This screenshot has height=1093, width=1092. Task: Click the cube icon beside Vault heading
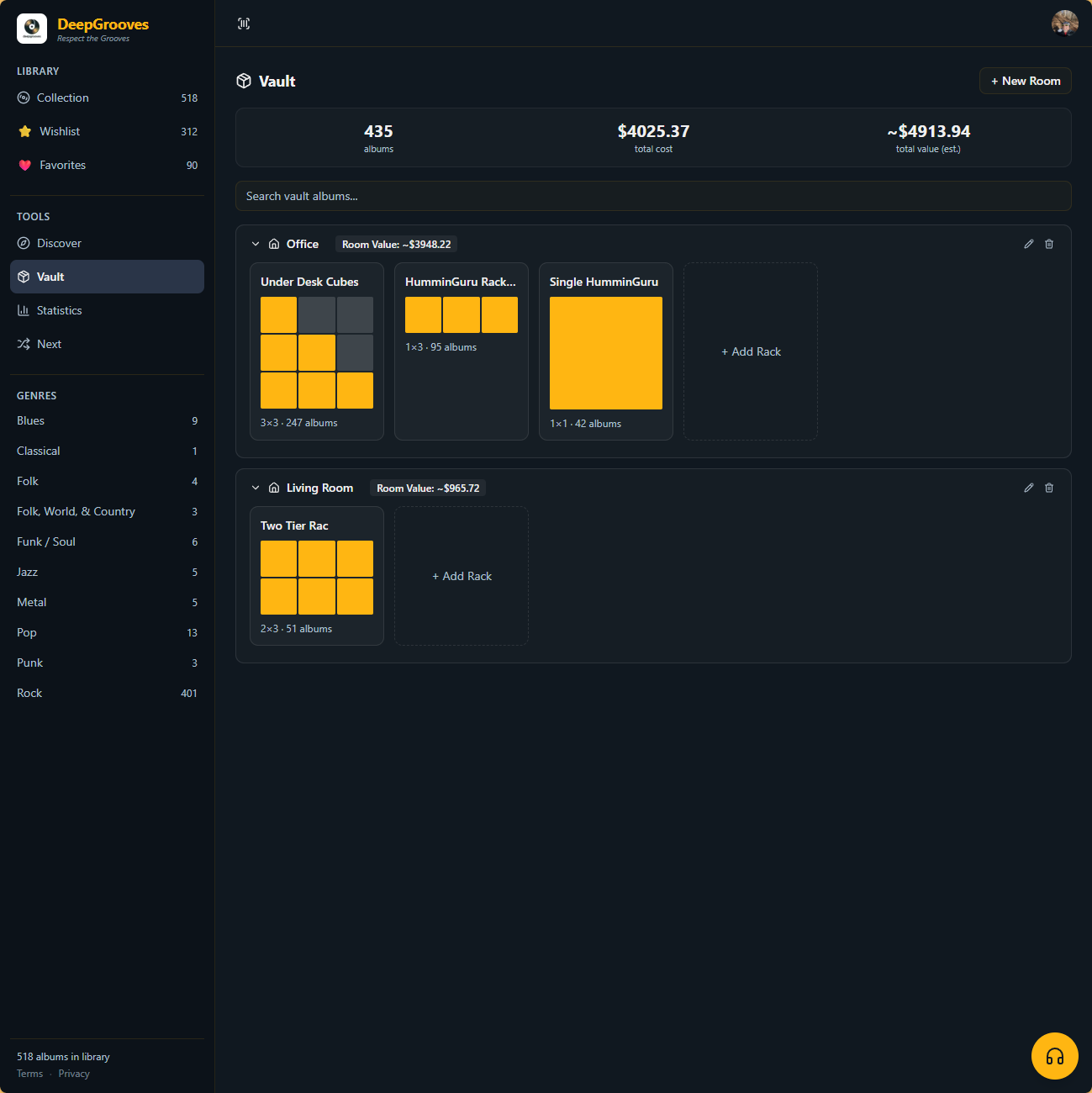pos(244,81)
